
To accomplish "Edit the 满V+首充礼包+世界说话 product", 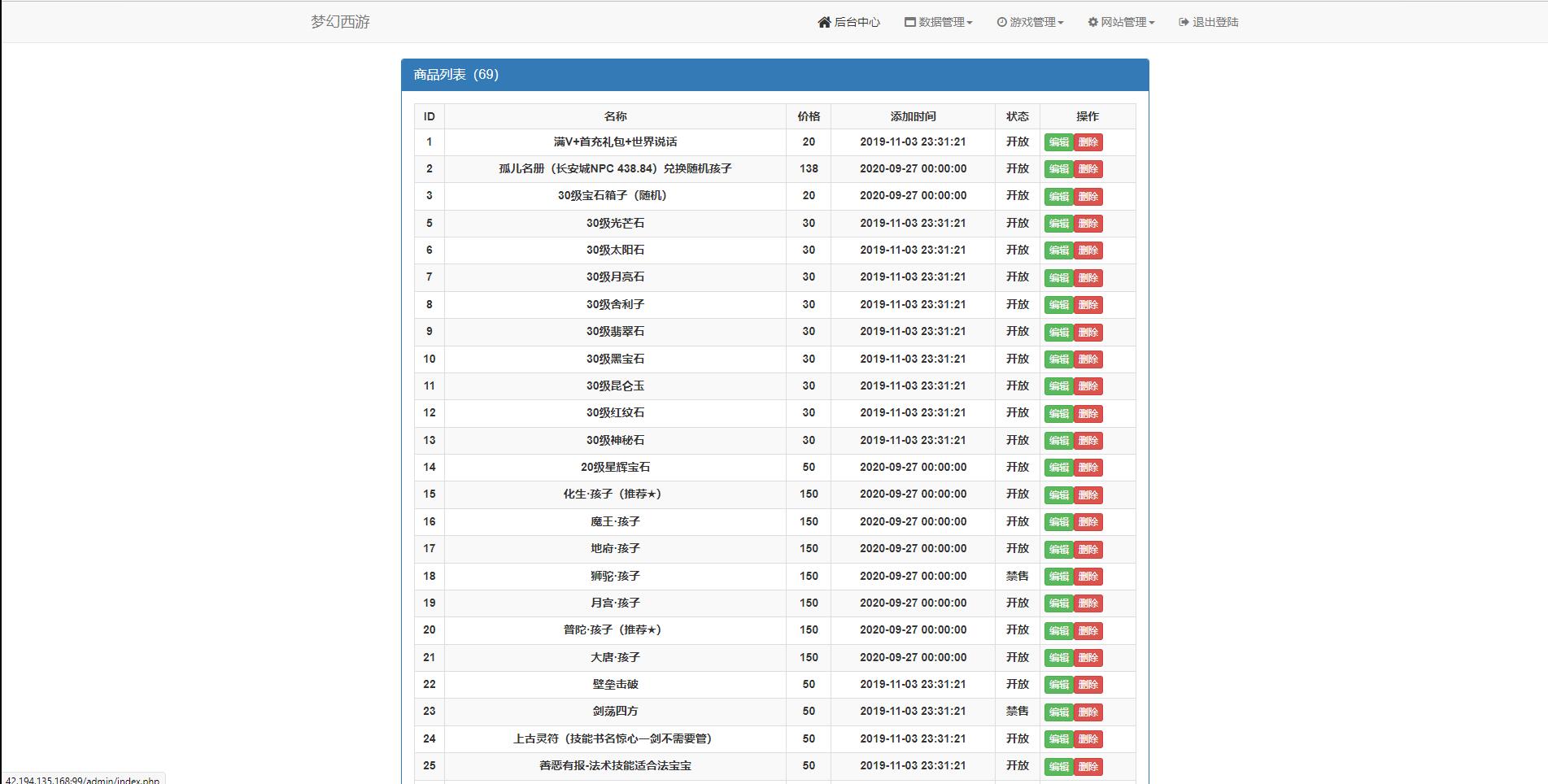I will tap(1058, 142).
